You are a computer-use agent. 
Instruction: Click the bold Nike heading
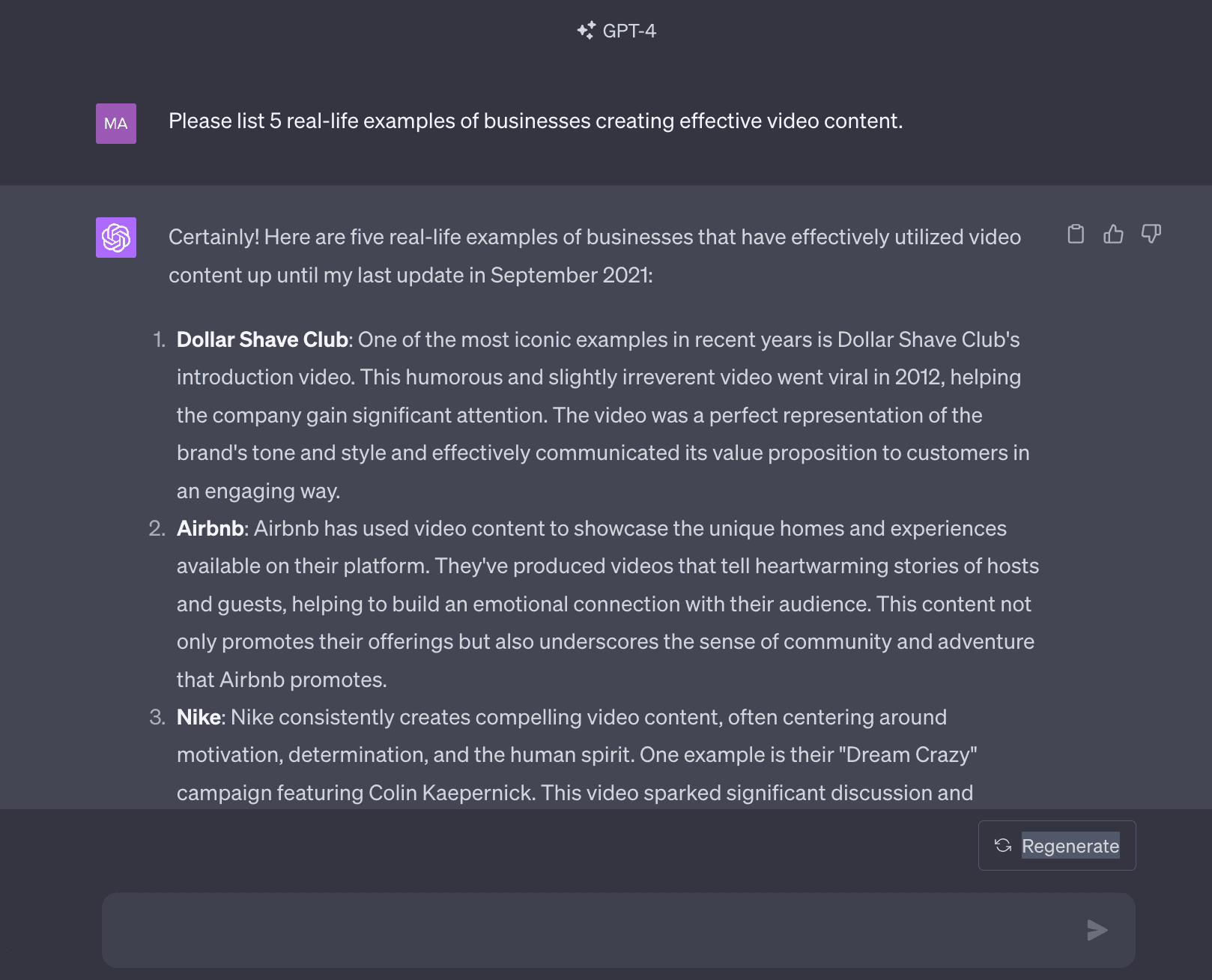pos(199,717)
